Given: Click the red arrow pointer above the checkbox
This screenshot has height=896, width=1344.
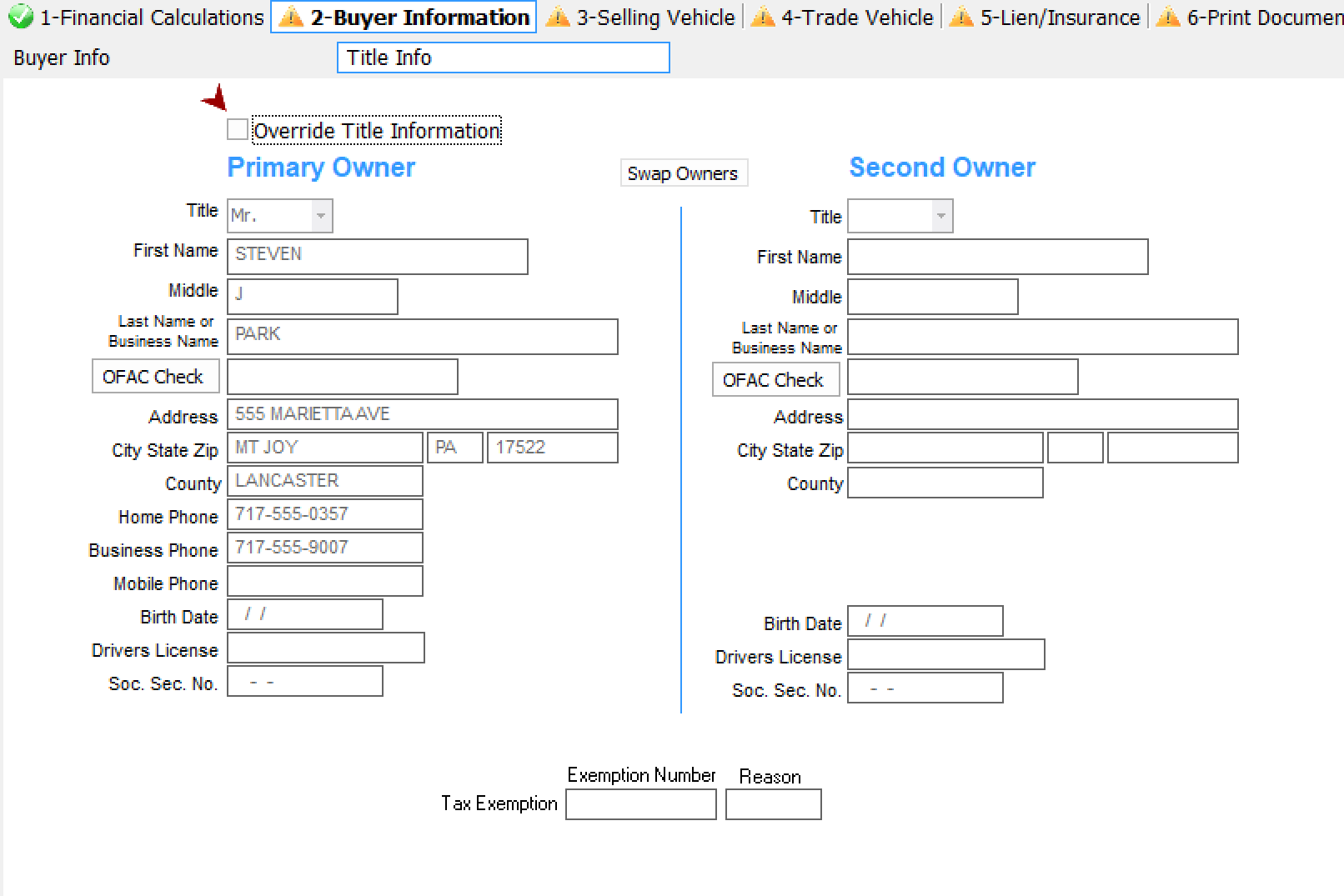Looking at the screenshot, I should [215, 98].
